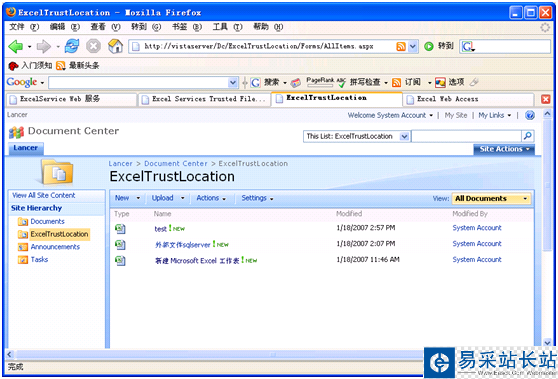Click the spell check ABC icon
This screenshot has height=379, width=558.
point(341,82)
